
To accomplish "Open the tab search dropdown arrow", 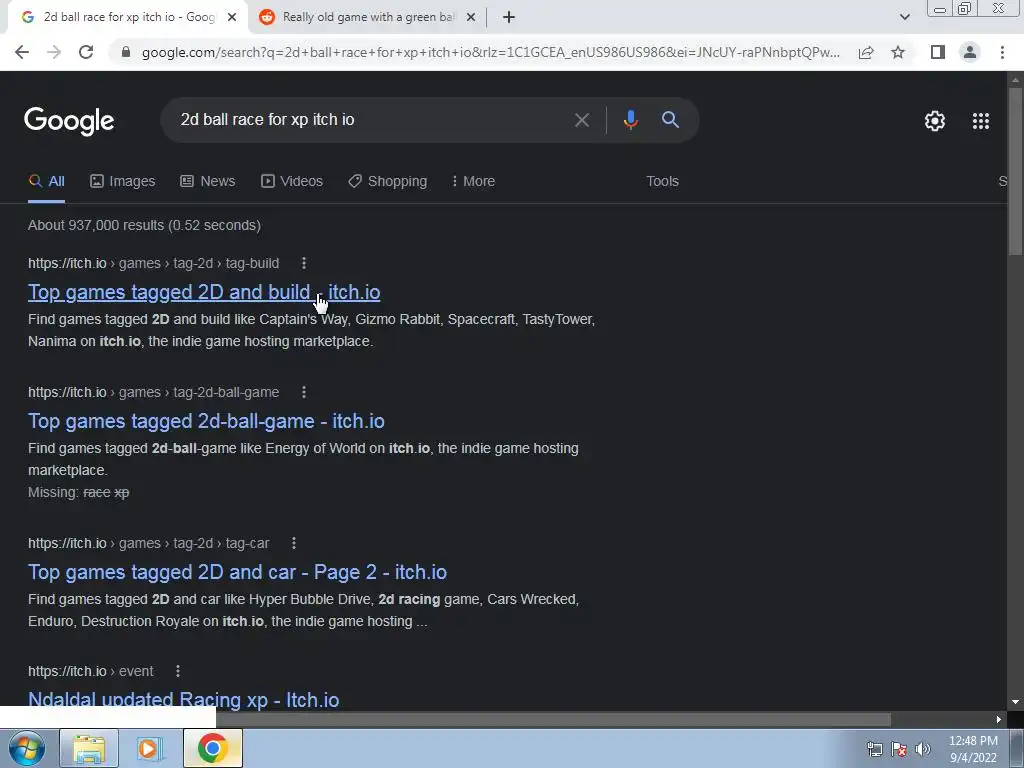I will (x=904, y=18).
